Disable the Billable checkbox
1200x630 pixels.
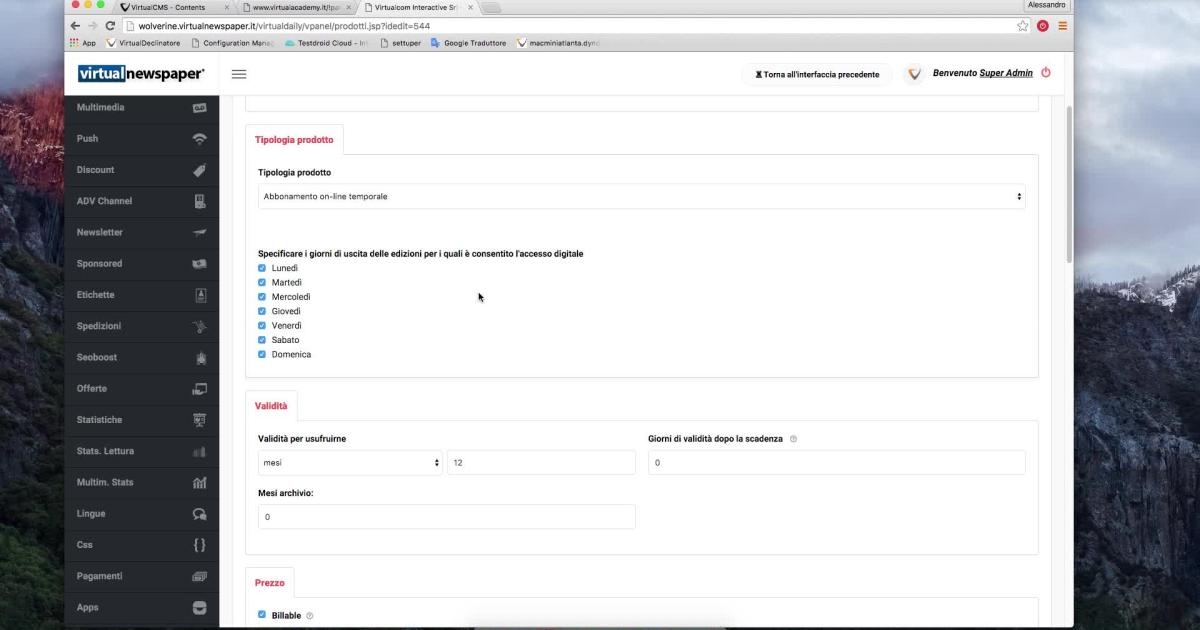262,615
